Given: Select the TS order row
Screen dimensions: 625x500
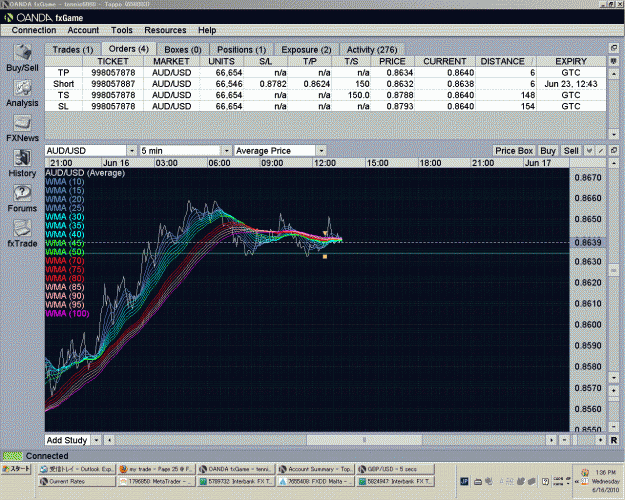Looking at the screenshot, I should coord(325,95).
